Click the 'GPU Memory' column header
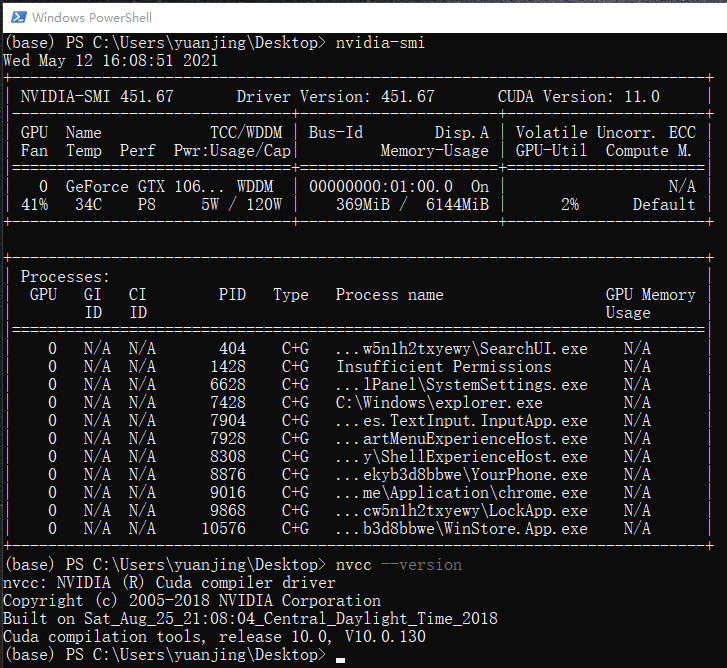This screenshot has height=668, width=727. click(650, 295)
